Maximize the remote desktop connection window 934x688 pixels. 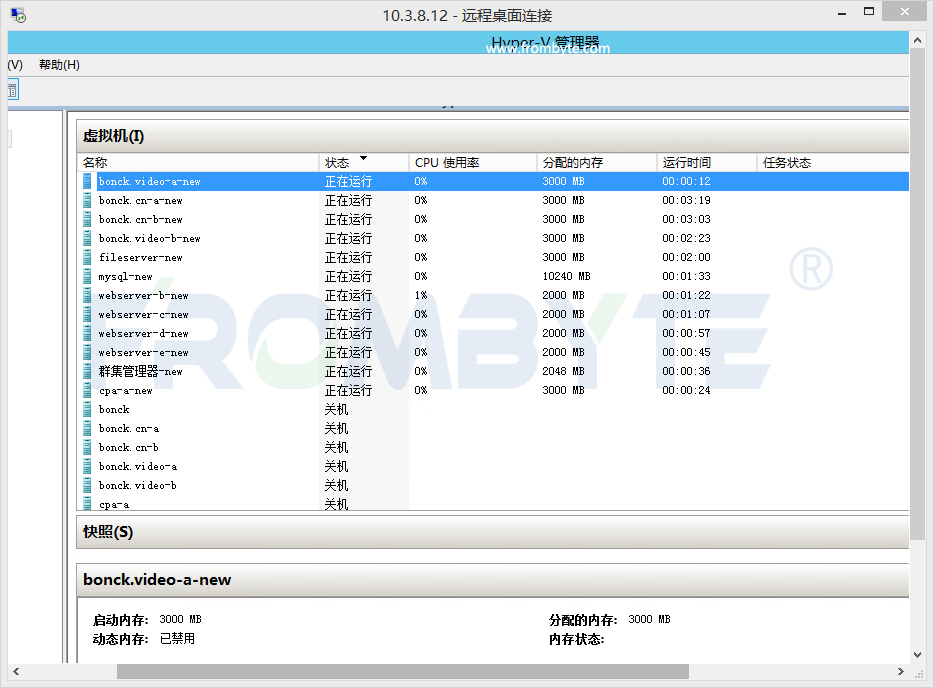coord(869,12)
